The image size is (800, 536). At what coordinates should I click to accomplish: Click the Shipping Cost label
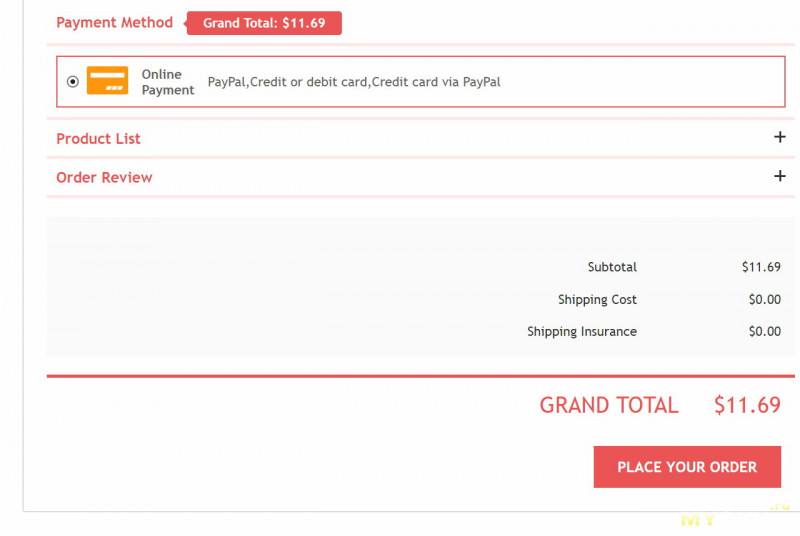(597, 299)
